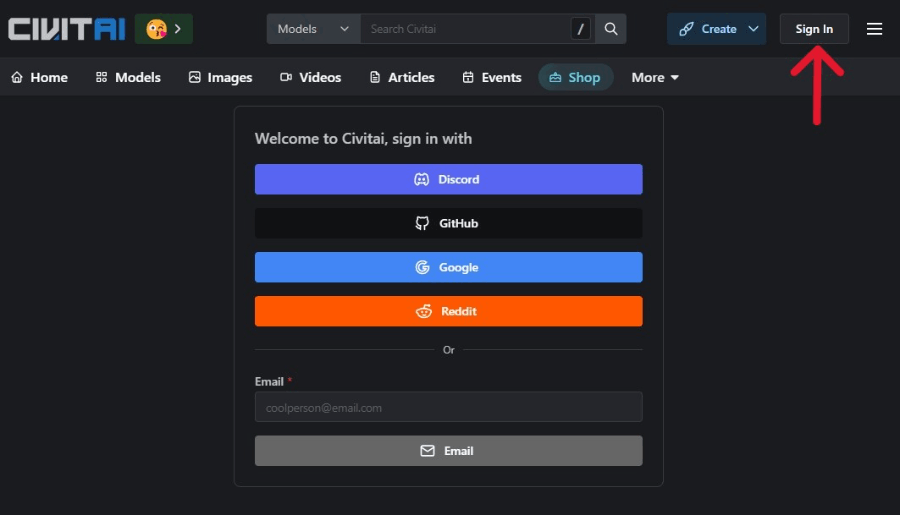Sign in with Reddit

(448, 311)
